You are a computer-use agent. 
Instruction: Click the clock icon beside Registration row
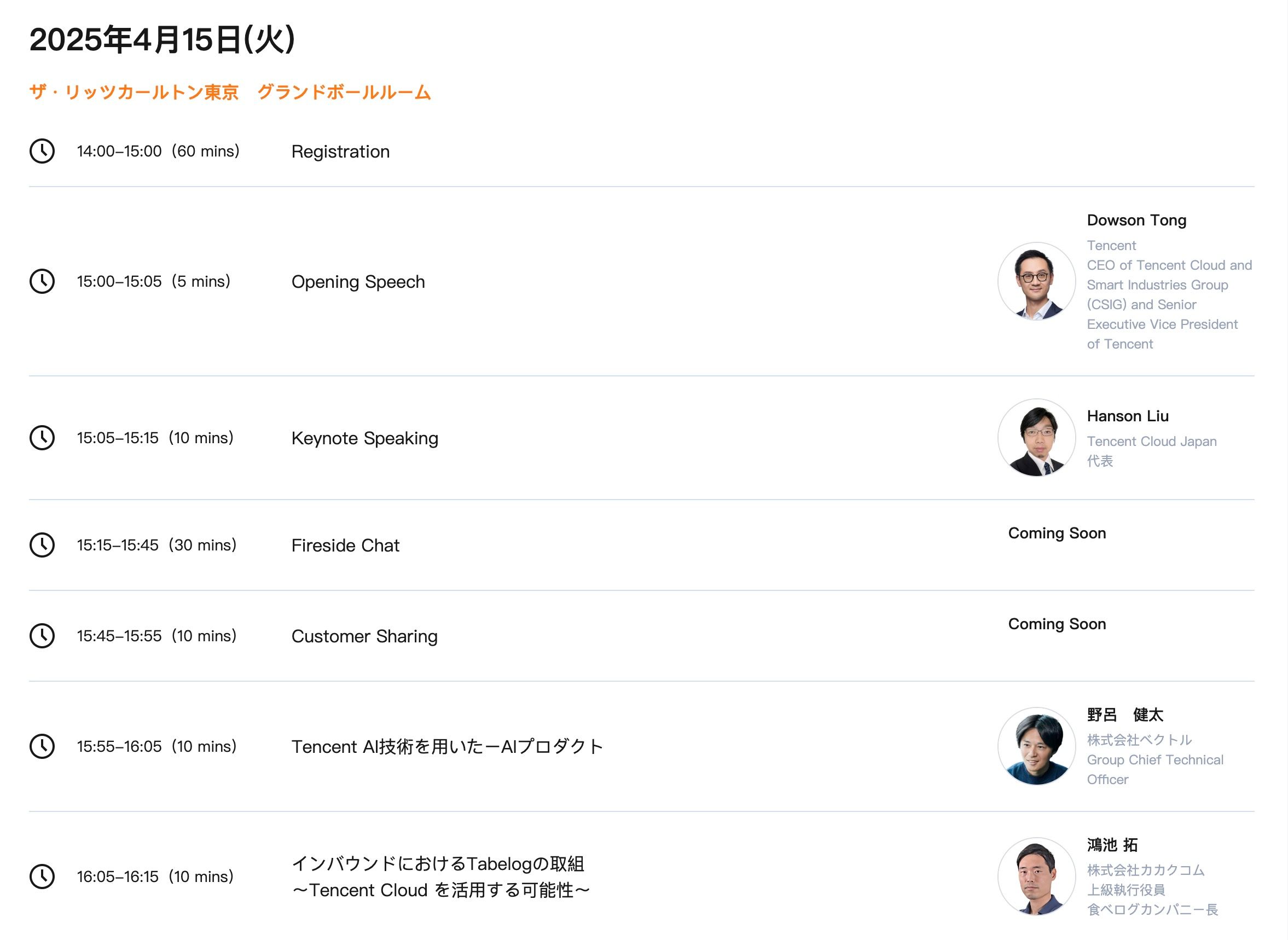pyautogui.click(x=42, y=151)
